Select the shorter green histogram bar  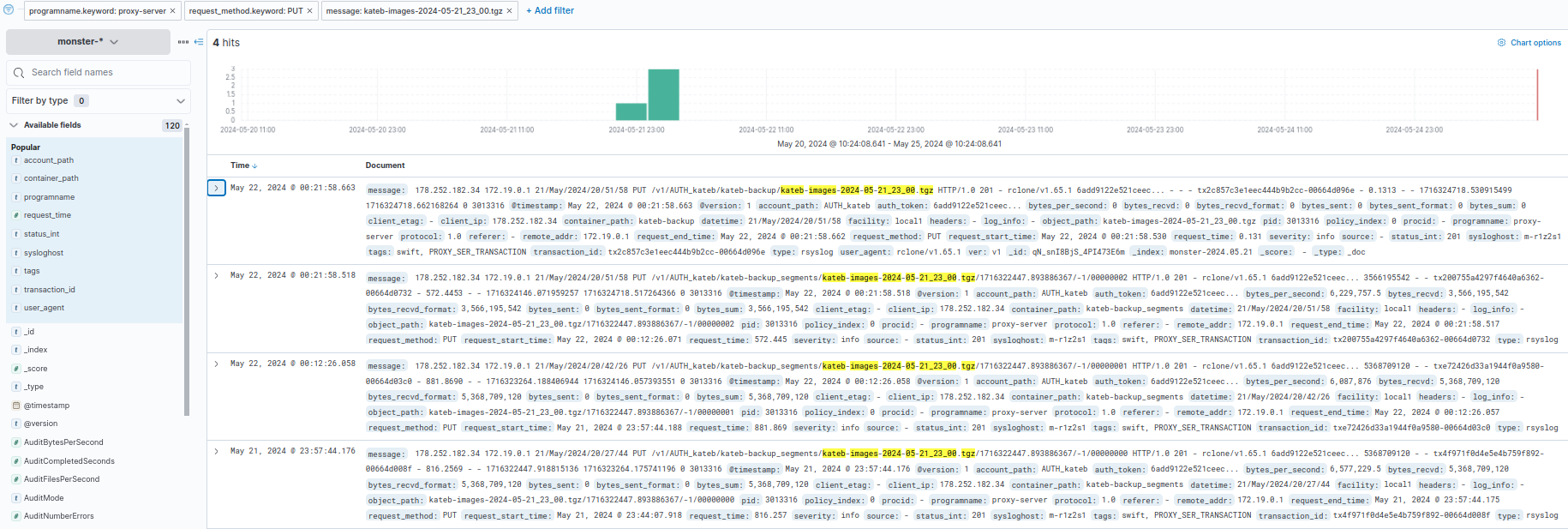click(x=631, y=111)
